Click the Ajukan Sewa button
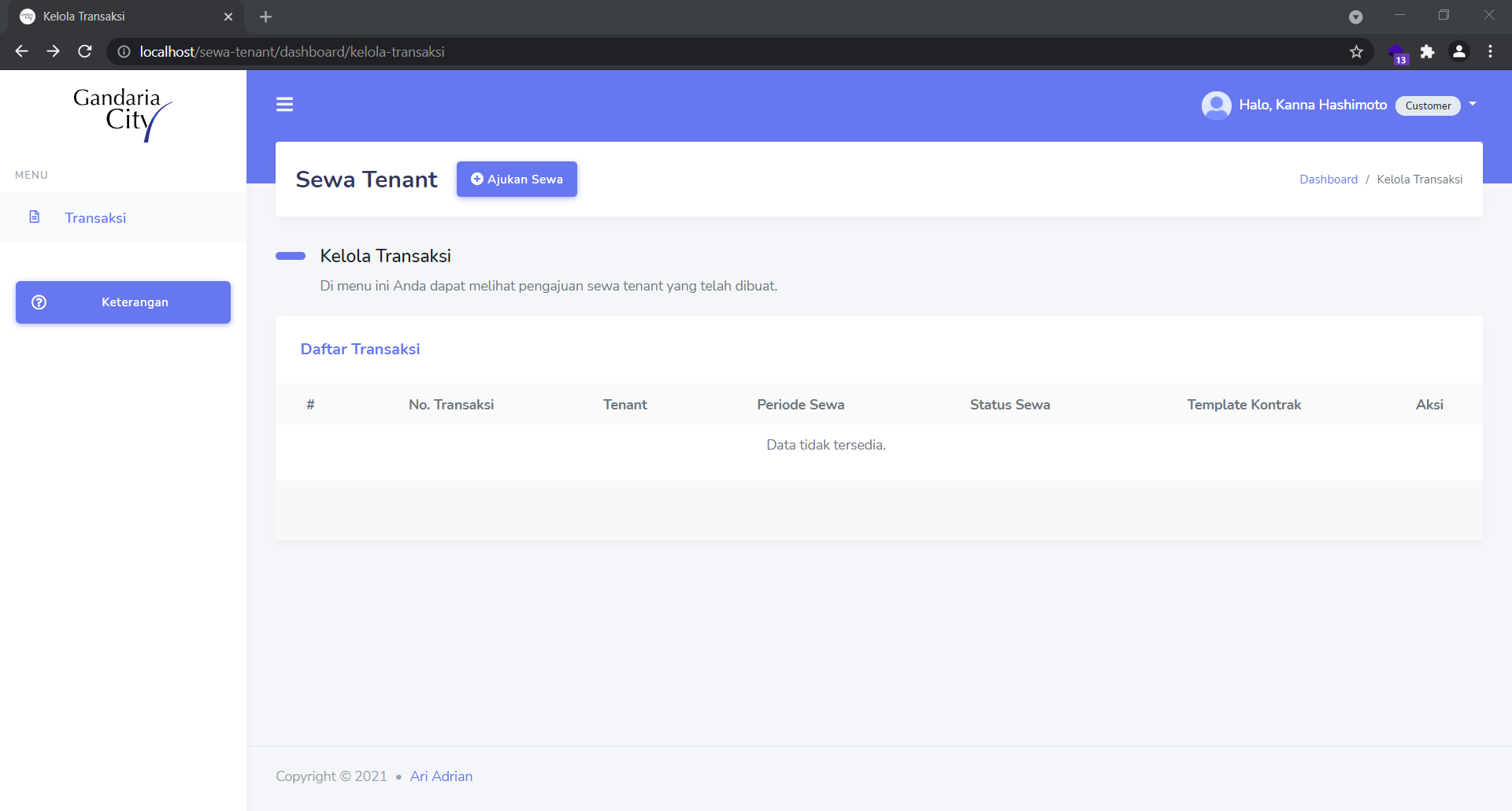The height and width of the screenshot is (811, 1512). tap(517, 179)
